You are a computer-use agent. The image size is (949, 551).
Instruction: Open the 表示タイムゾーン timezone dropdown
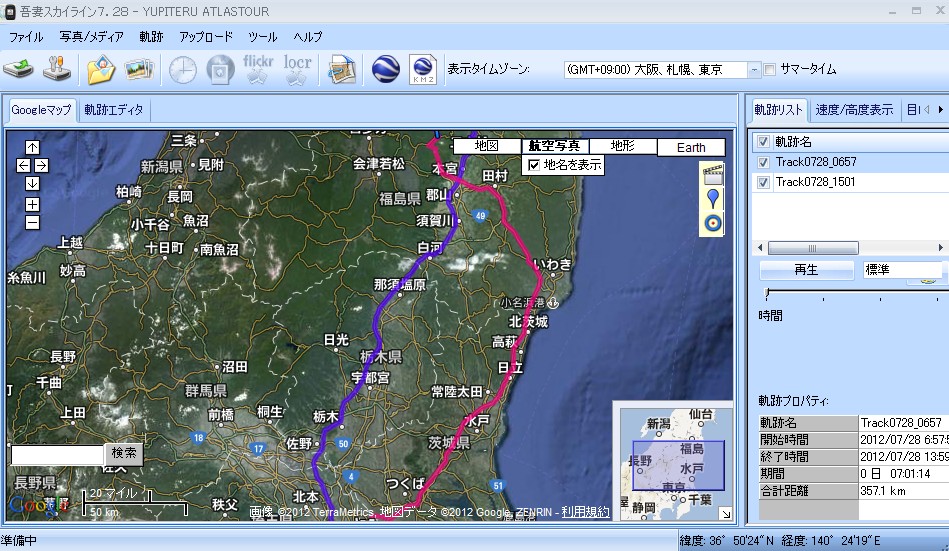[754, 70]
